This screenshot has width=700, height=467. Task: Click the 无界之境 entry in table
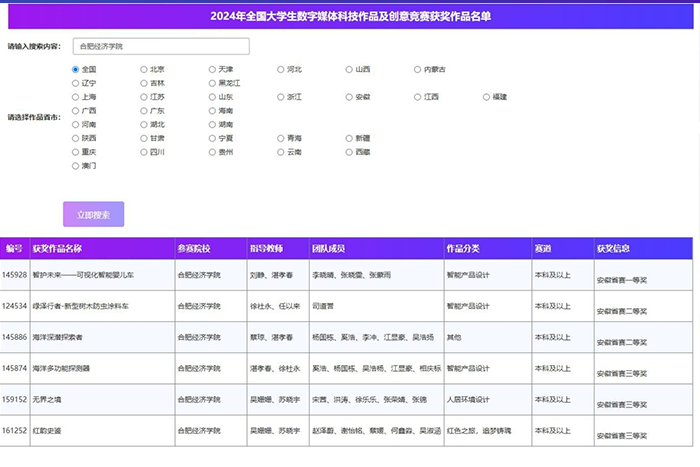pos(47,400)
